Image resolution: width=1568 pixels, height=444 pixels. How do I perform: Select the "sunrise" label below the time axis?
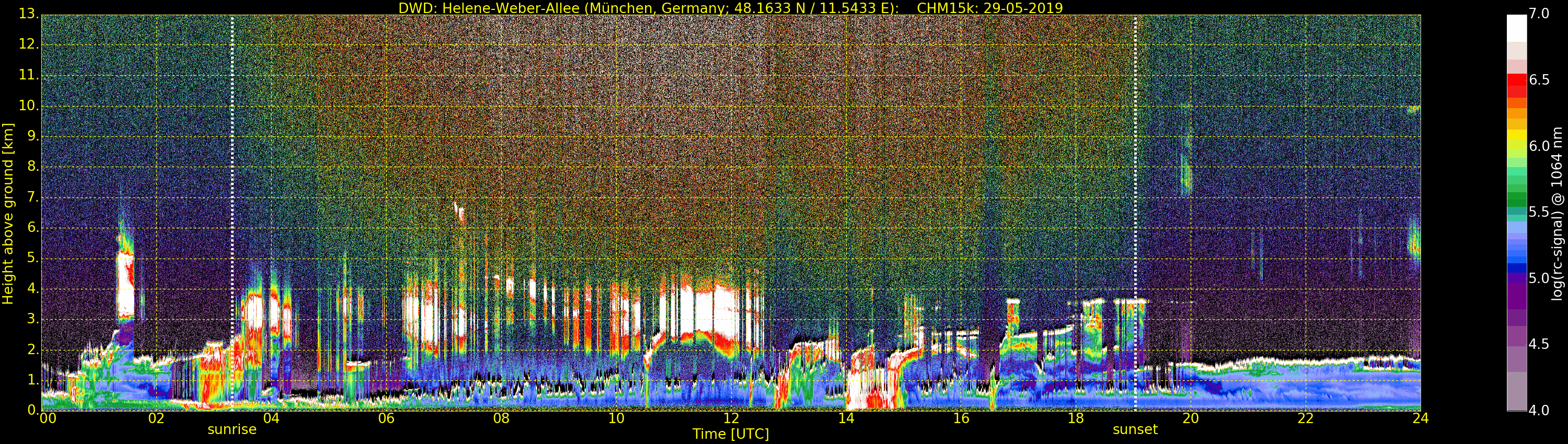click(232, 429)
